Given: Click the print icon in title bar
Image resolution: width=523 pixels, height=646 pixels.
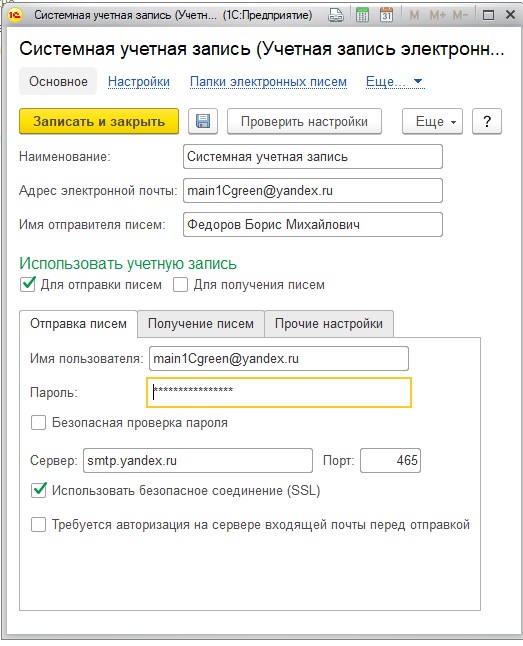Looking at the screenshot, I should [x=336, y=15].
